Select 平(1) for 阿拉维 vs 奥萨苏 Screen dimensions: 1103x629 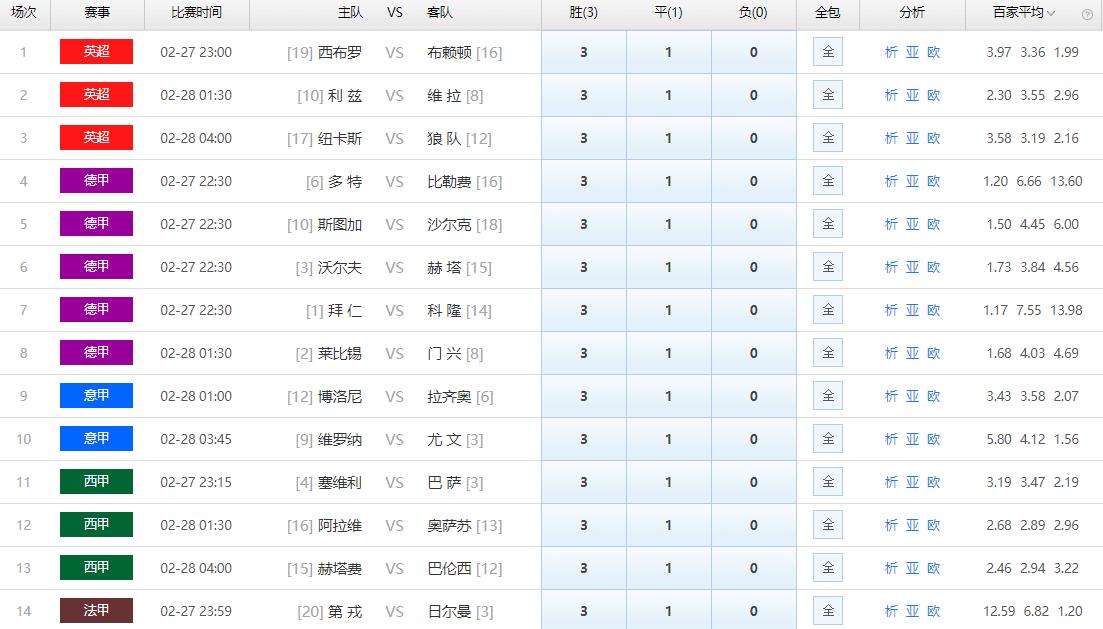[x=668, y=524]
